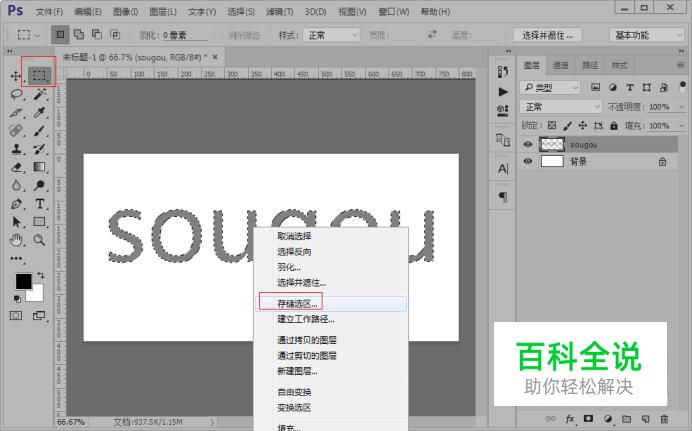Open the 基本功能 workspace dropdown
The height and width of the screenshot is (431, 692).
point(647,35)
